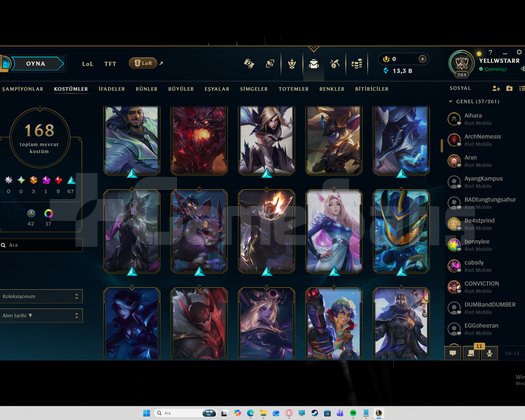Image resolution: width=525 pixels, height=420 pixels.
Task: Toggle the teal triangle filter showing 67
Action: (71, 181)
